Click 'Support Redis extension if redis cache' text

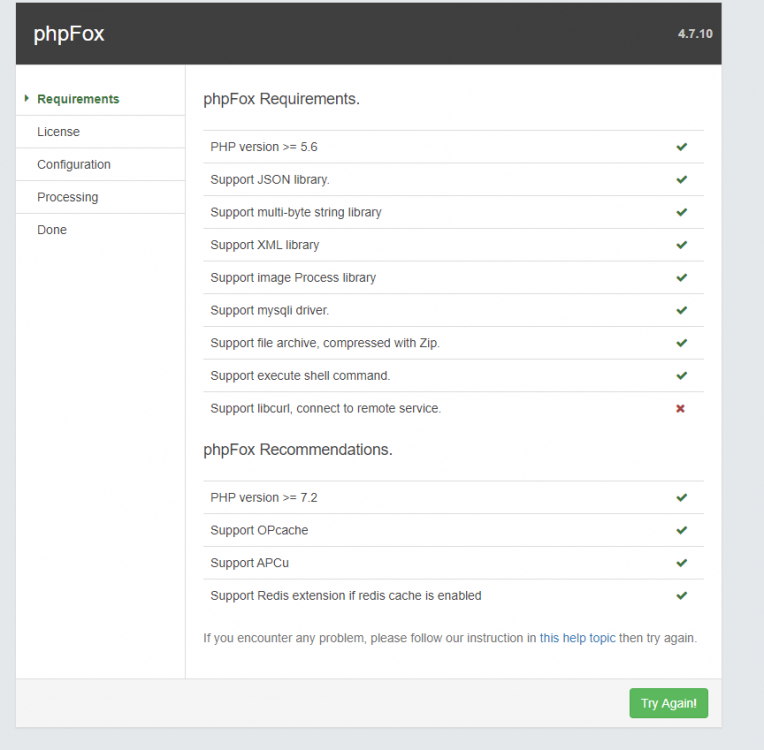pos(316,596)
